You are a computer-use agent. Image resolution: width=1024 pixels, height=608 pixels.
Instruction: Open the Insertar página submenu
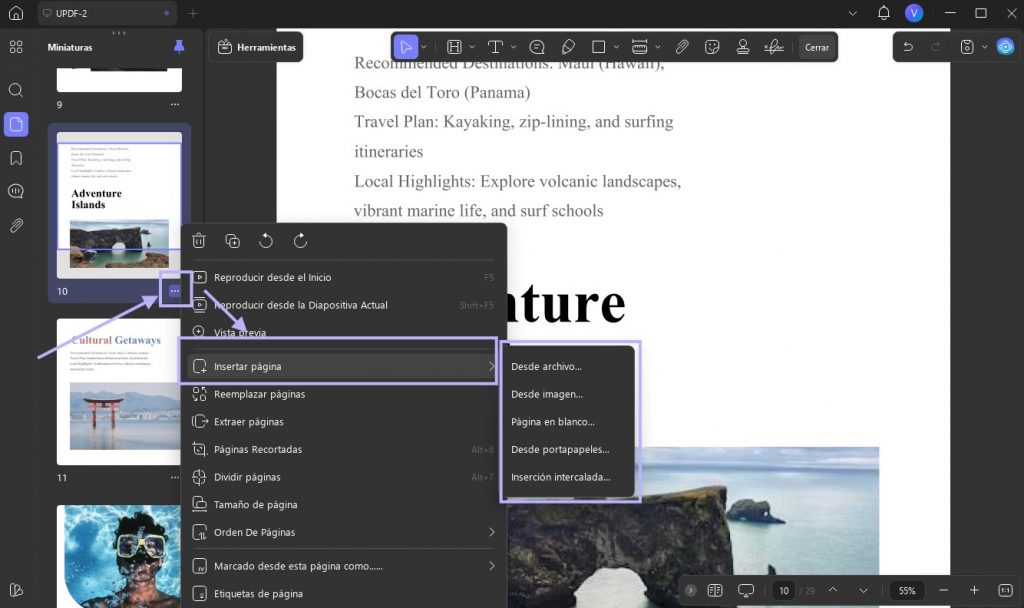point(344,366)
